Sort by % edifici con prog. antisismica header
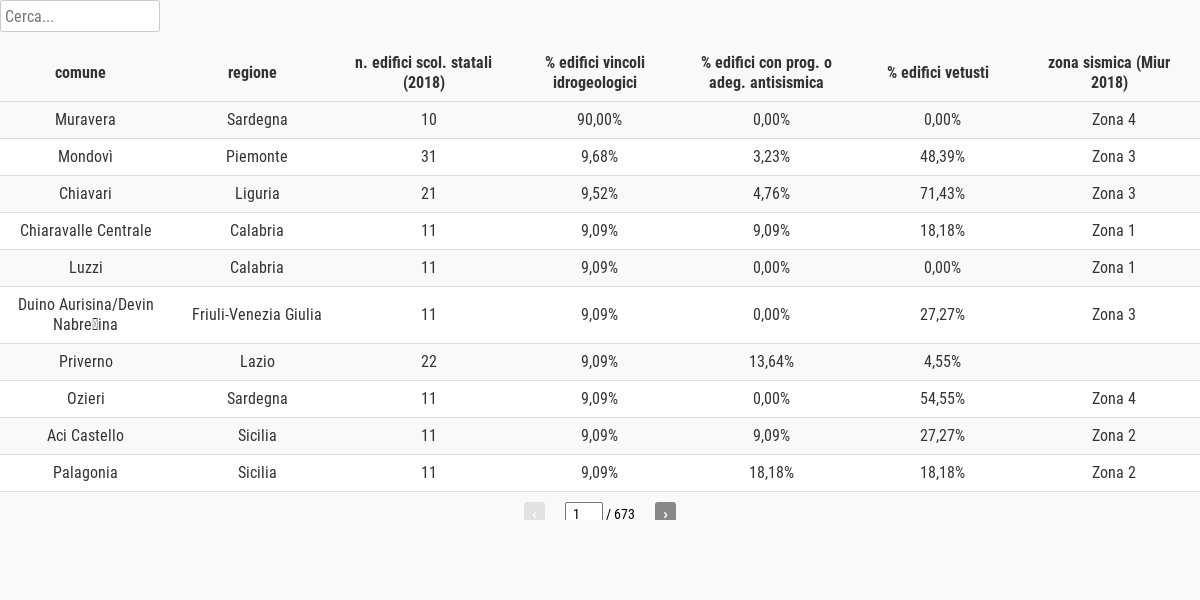The height and width of the screenshot is (600, 1200). pos(767,72)
